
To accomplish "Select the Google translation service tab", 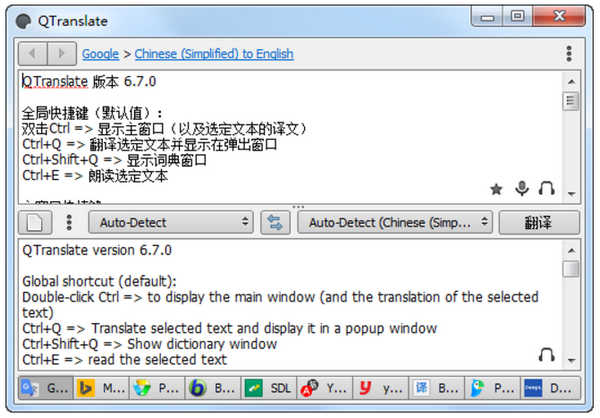I will [46, 389].
